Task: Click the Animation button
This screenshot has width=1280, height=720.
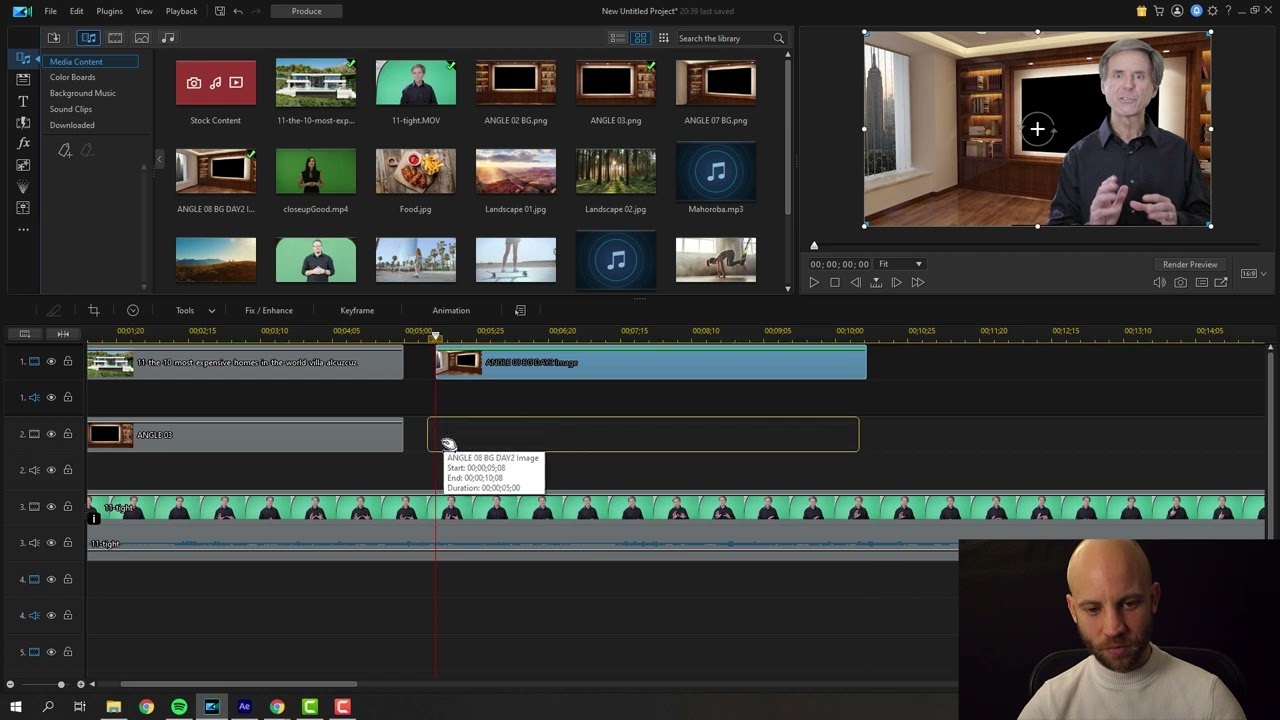Action: (x=451, y=310)
